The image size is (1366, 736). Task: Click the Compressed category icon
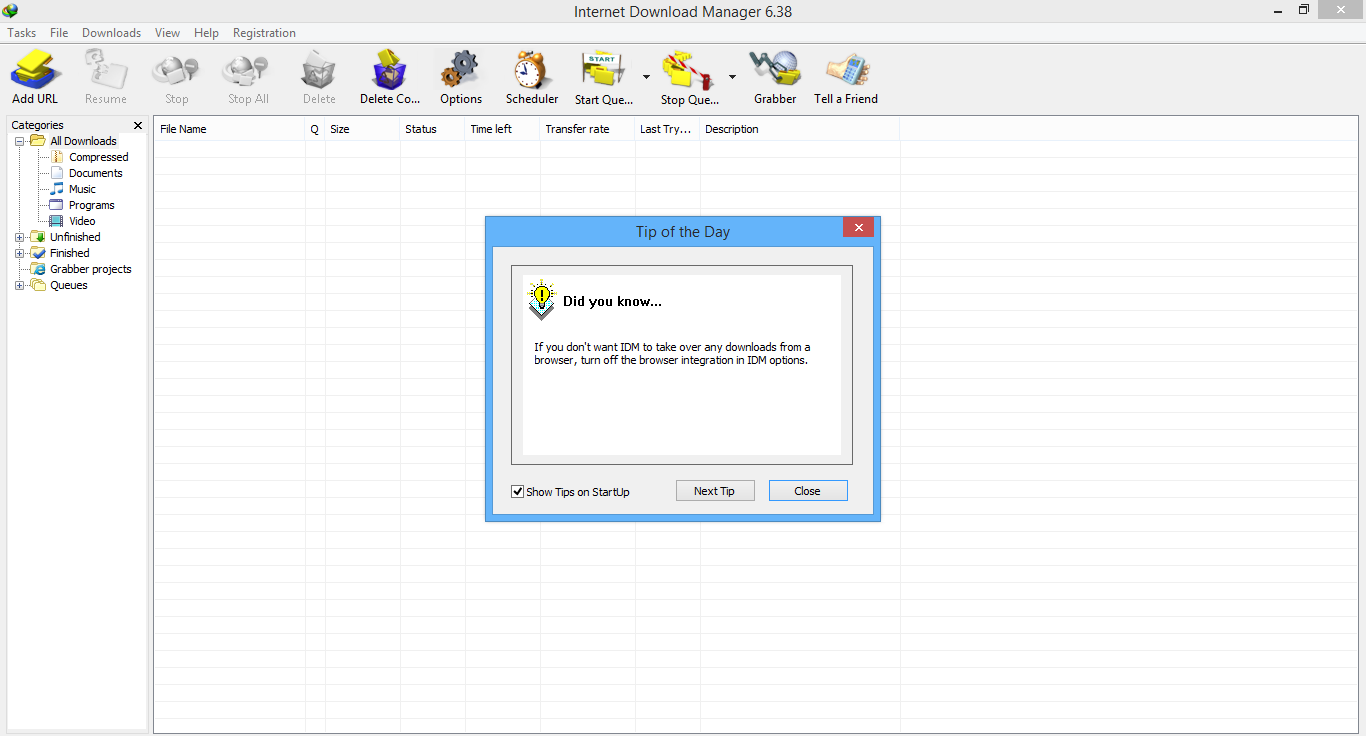[x=57, y=157]
